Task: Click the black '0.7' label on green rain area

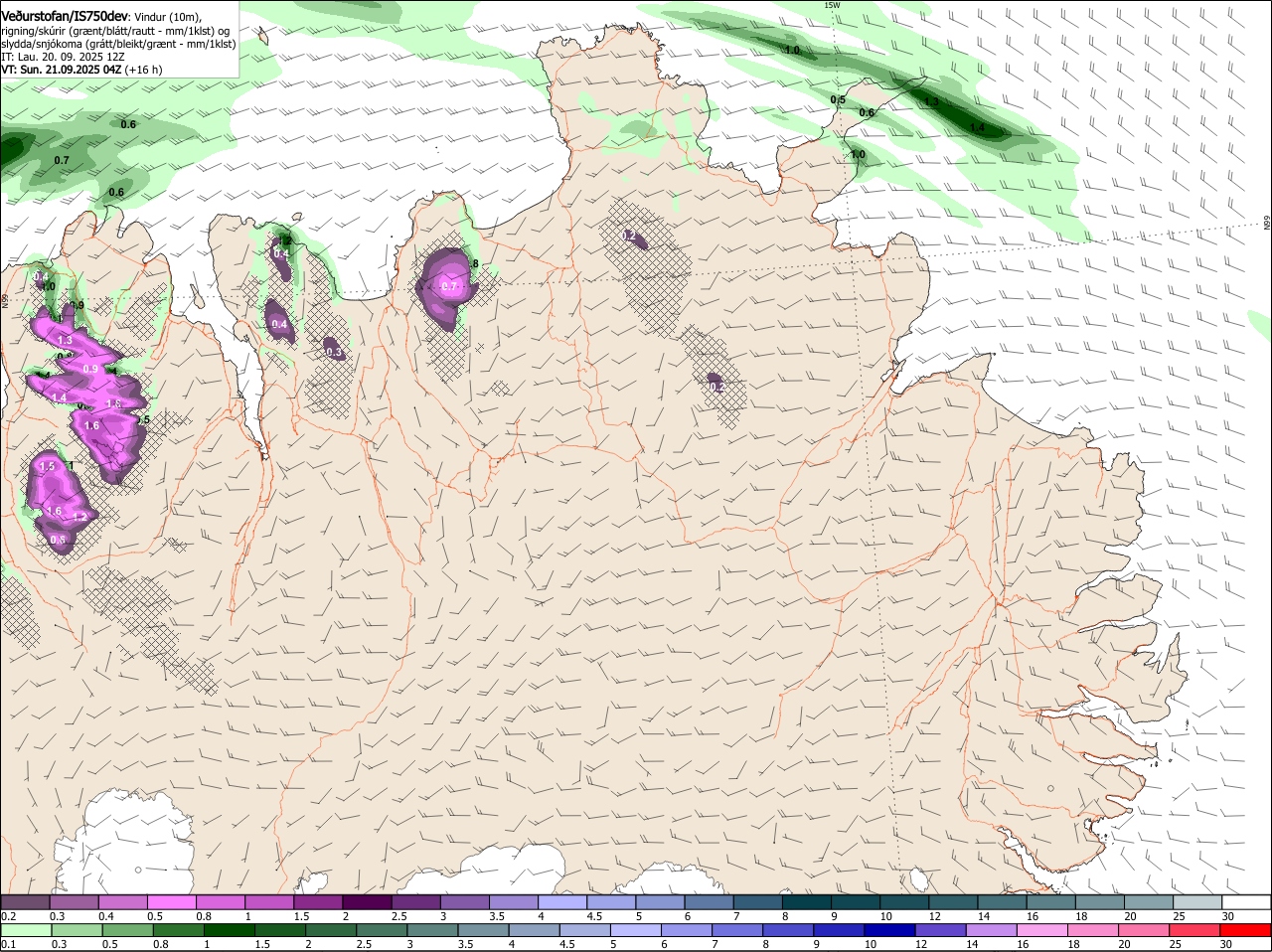Action: pyautogui.click(x=62, y=160)
